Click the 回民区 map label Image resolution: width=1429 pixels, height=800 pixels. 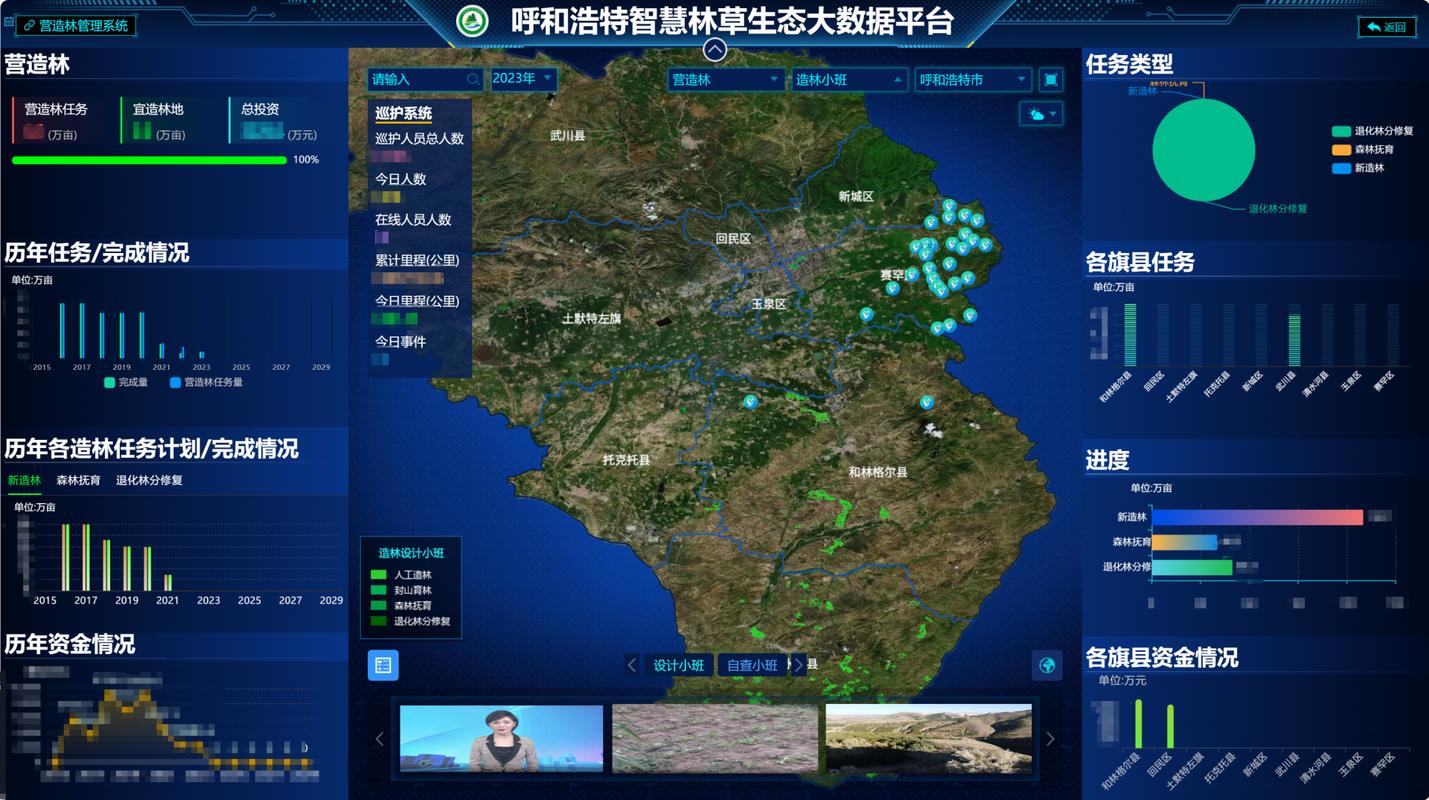point(733,239)
